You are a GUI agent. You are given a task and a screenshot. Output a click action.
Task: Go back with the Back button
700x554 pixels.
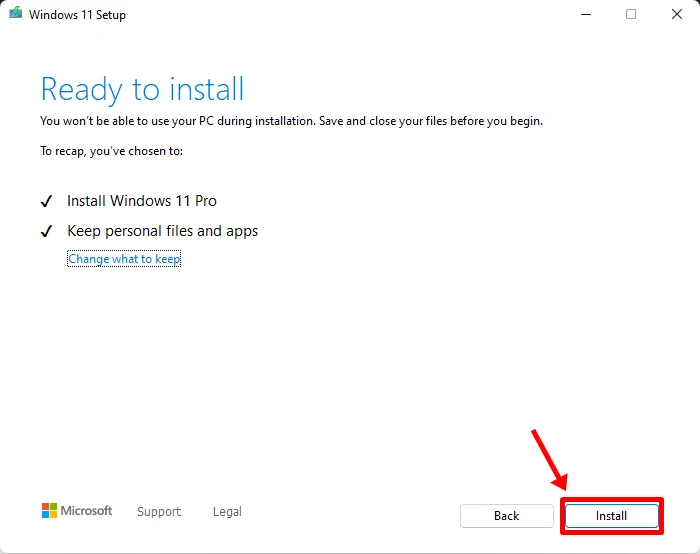pos(507,516)
